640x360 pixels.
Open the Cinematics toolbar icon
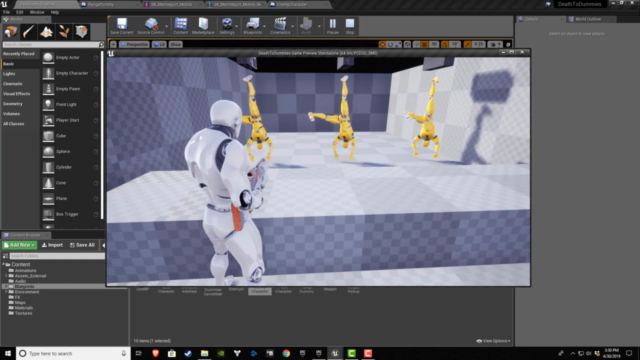(280, 26)
